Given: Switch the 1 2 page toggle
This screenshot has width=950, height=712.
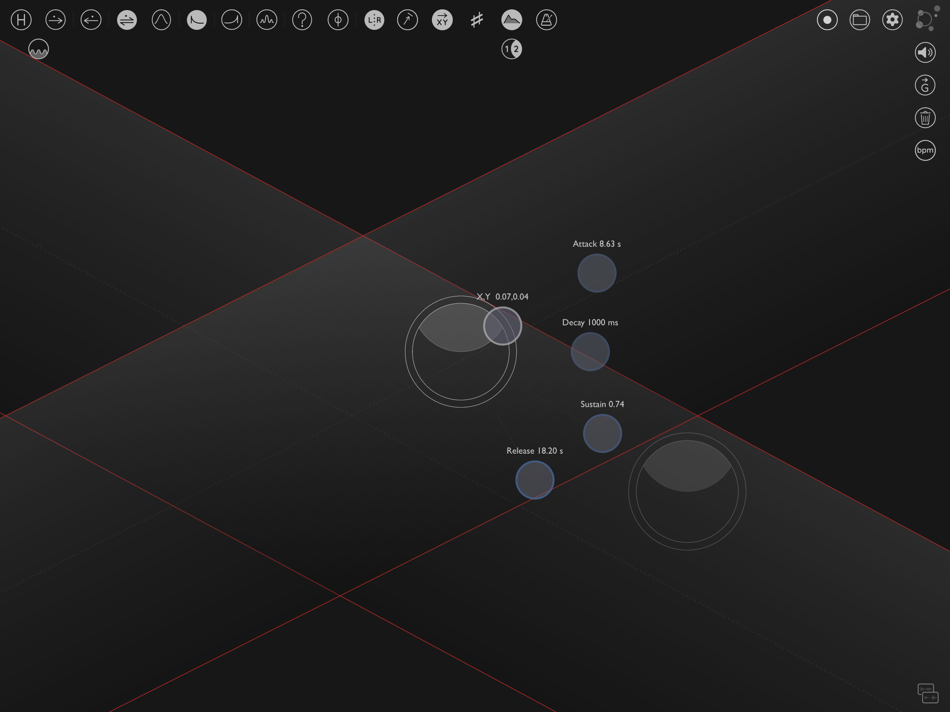Looking at the screenshot, I should 512,49.
